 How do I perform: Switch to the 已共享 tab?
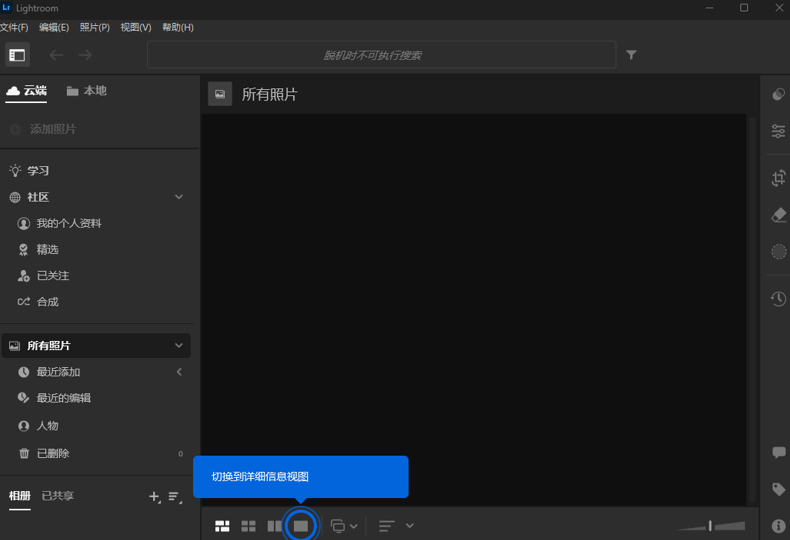[57, 496]
